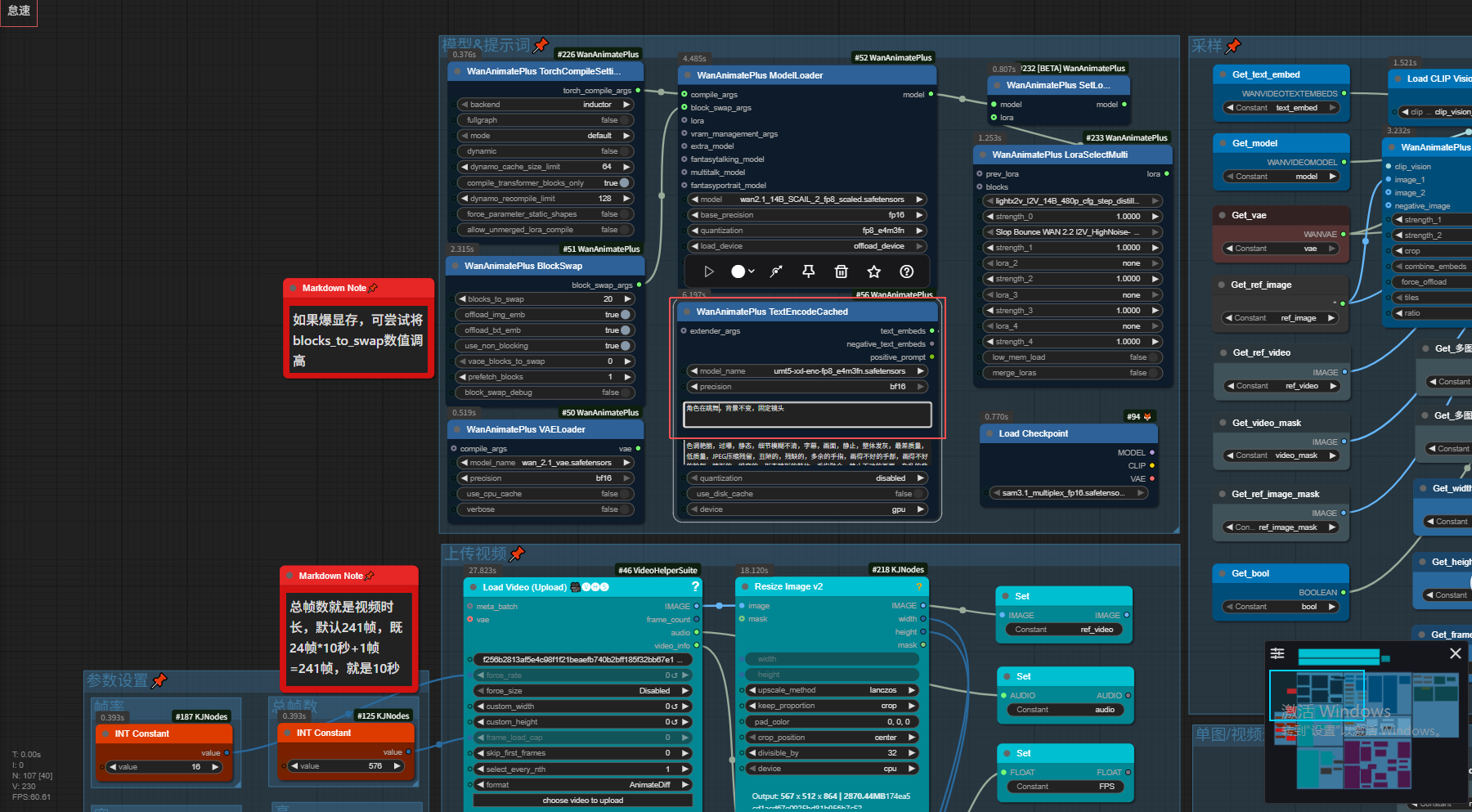Open node help question mark in toolbar
Image resolution: width=1472 pixels, height=812 pixels.
(906, 271)
